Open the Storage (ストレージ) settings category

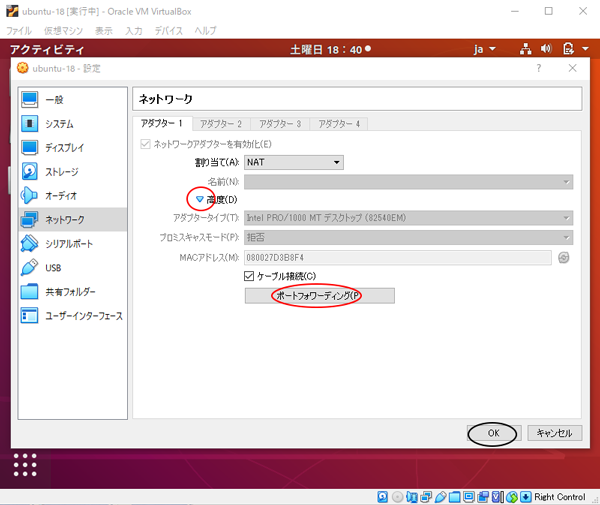click(72, 172)
